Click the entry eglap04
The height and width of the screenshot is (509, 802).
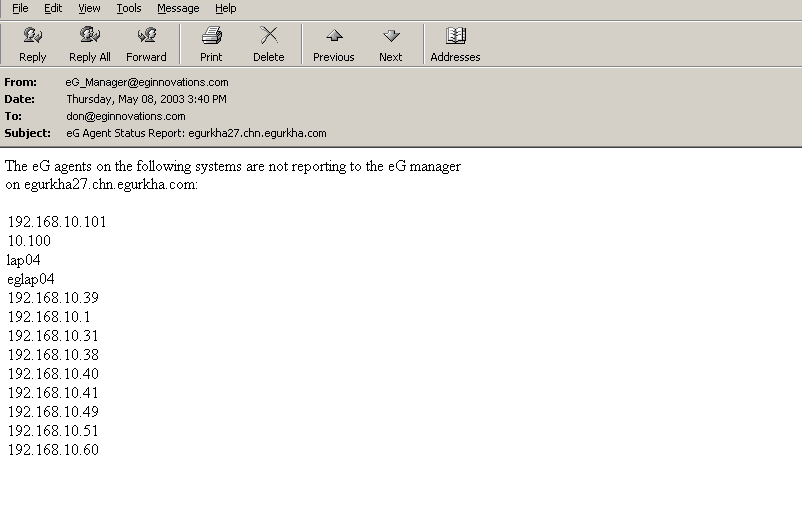pos(31,279)
